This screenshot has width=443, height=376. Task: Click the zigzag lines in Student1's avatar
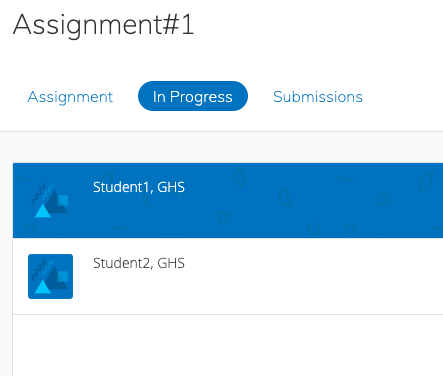pyautogui.click(x=42, y=193)
